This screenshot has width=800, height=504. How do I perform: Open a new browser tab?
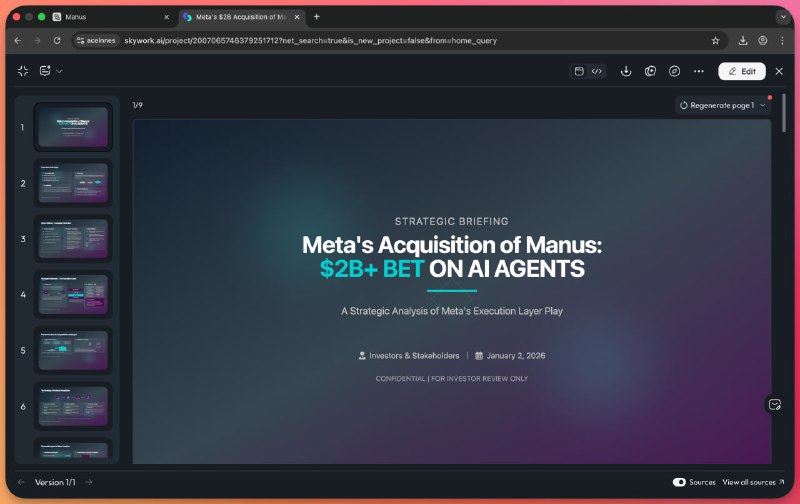[316, 17]
